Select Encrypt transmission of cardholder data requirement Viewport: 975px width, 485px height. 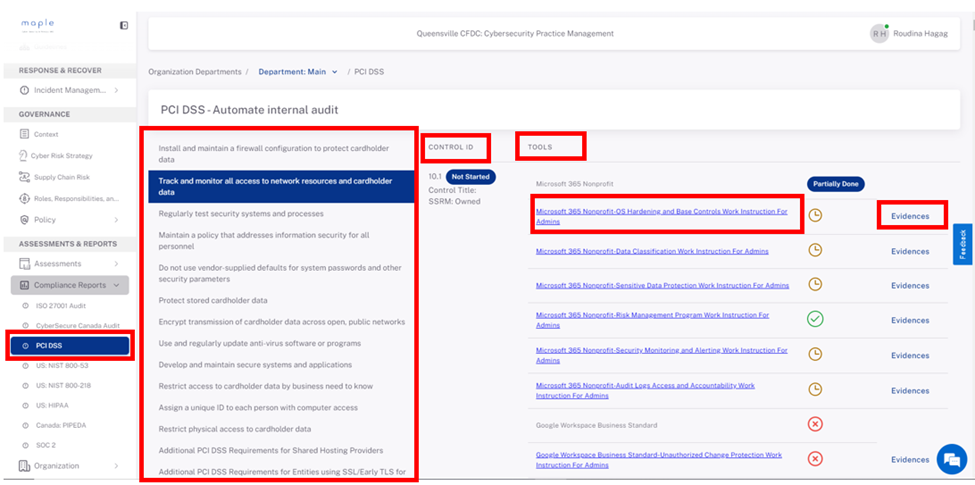[281, 322]
